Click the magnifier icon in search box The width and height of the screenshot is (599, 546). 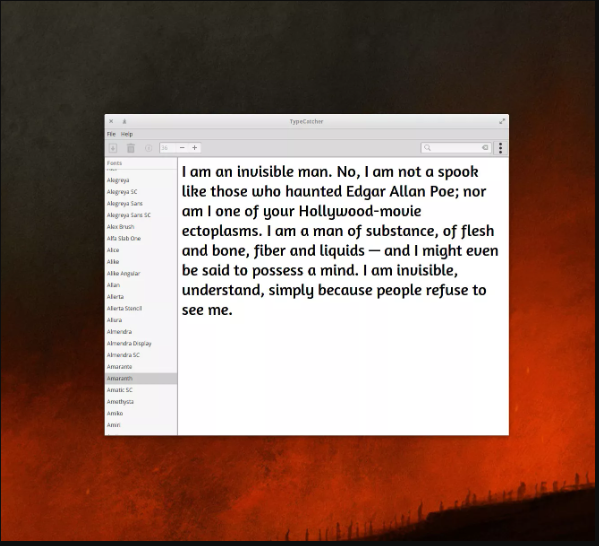(x=427, y=147)
